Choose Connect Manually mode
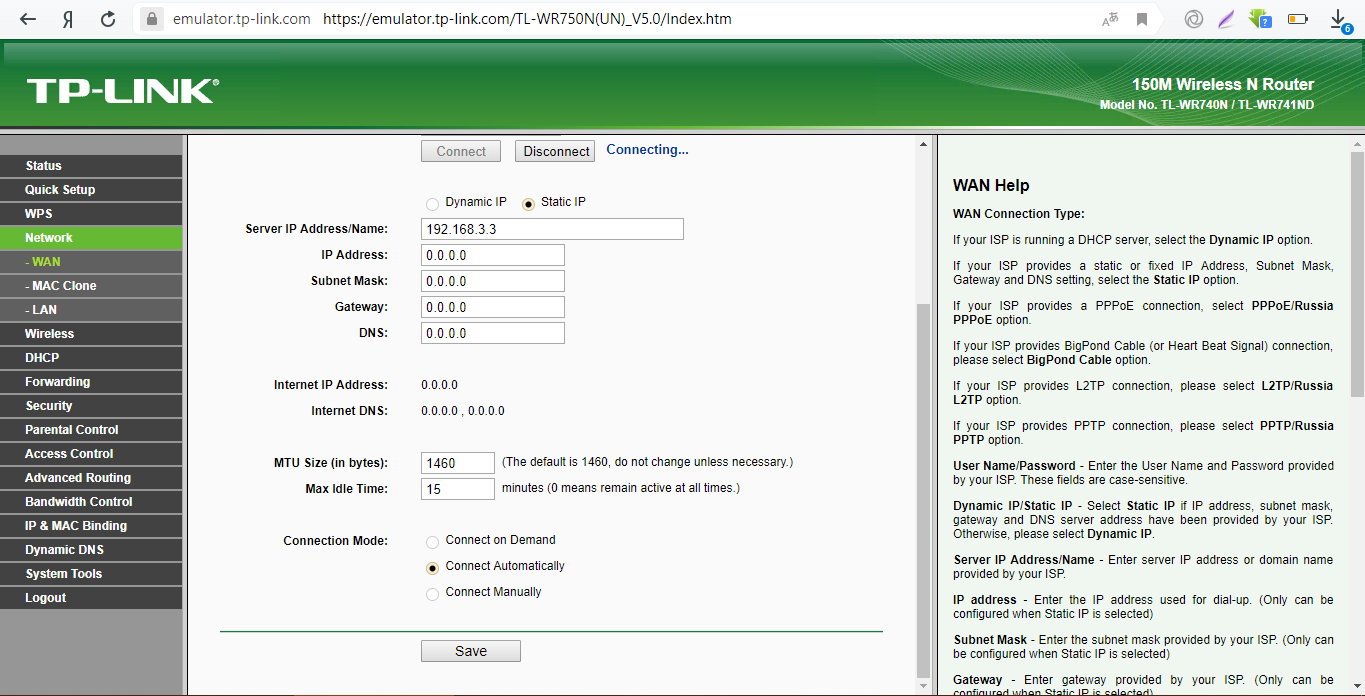This screenshot has height=696, width=1365. pyautogui.click(x=432, y=594)
